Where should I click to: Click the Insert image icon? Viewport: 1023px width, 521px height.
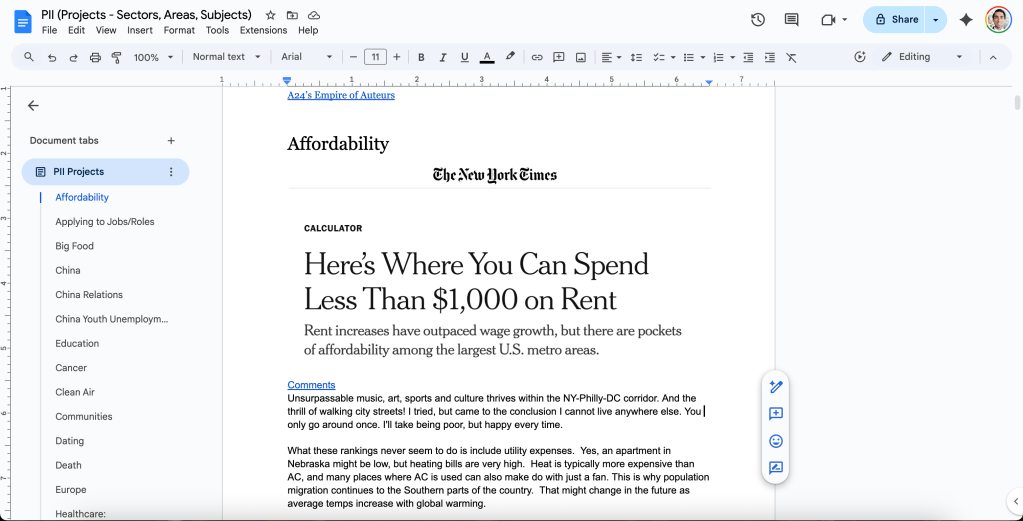tap(580, 57)
